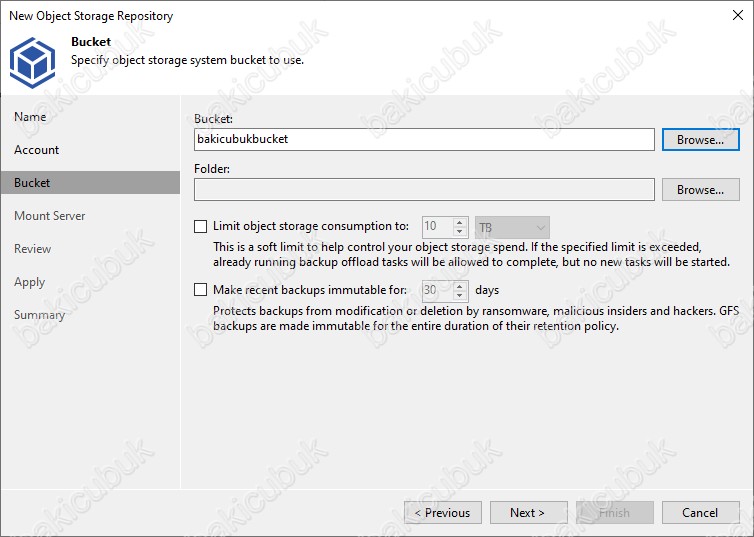Go to the Name wizard step
The height and width of the screenshot is (537, 754).
[x=30, y=117]
